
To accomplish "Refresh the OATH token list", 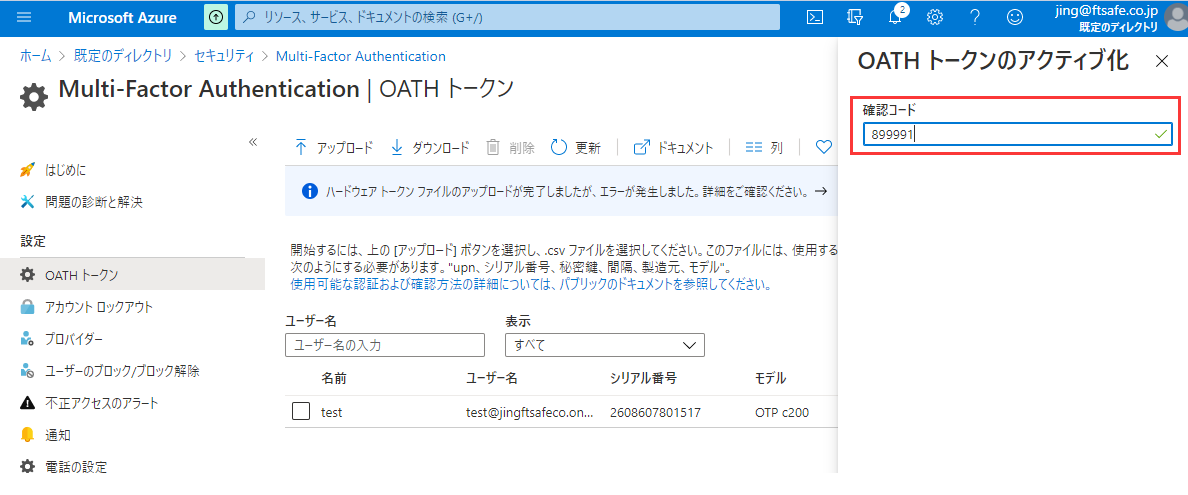I will coord(576,148).
